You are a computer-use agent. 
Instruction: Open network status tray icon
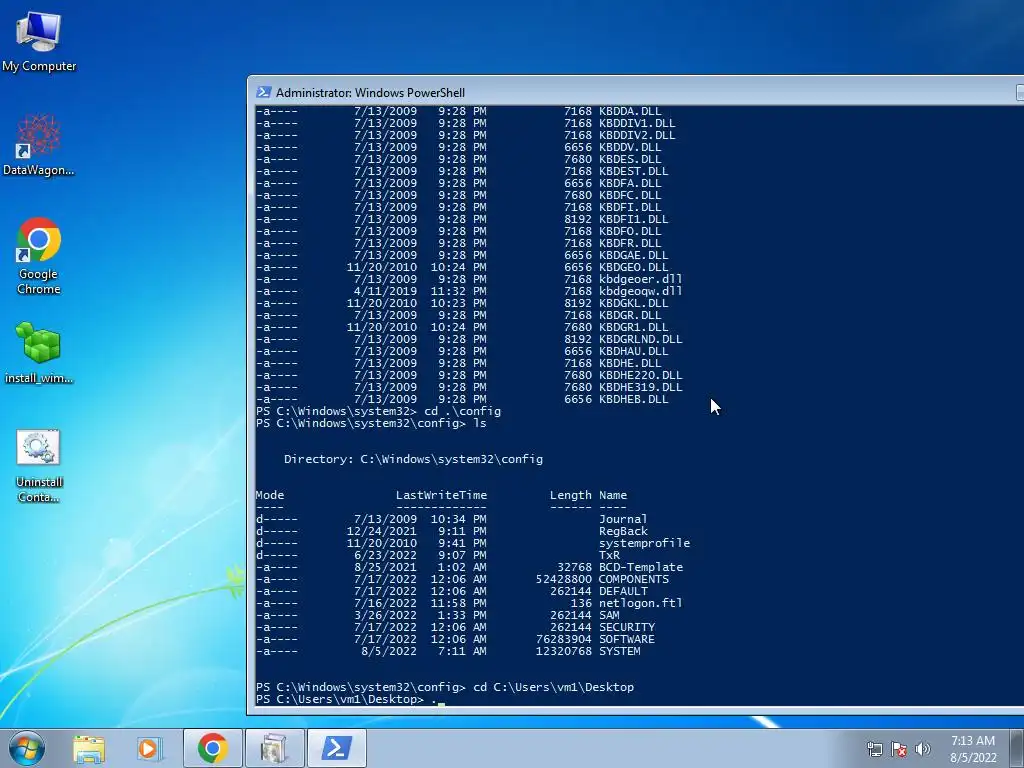pyautogui.click(x=874, y=750)
